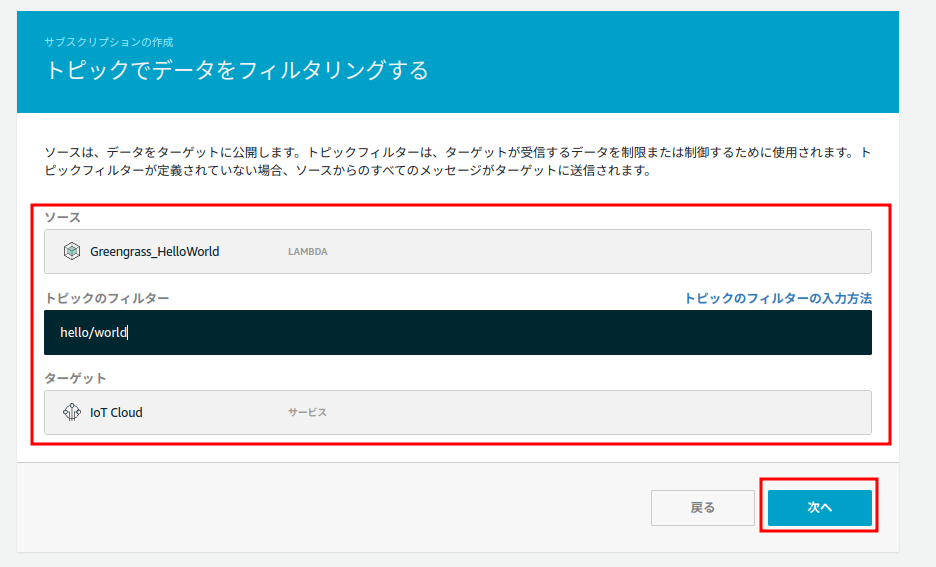
Task: Click the 戻る button
Action: (x=703, y=508)
